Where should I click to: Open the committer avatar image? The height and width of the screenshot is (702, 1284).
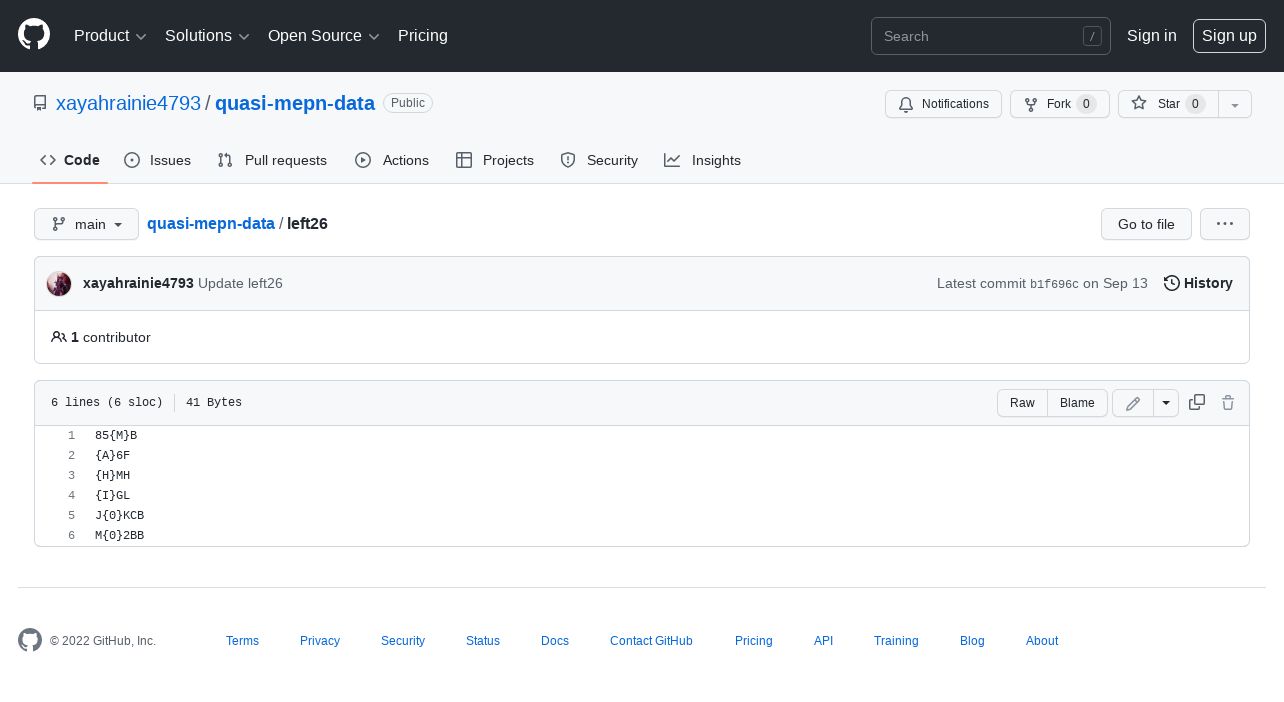pyautogui.click(x=59, y=284)
